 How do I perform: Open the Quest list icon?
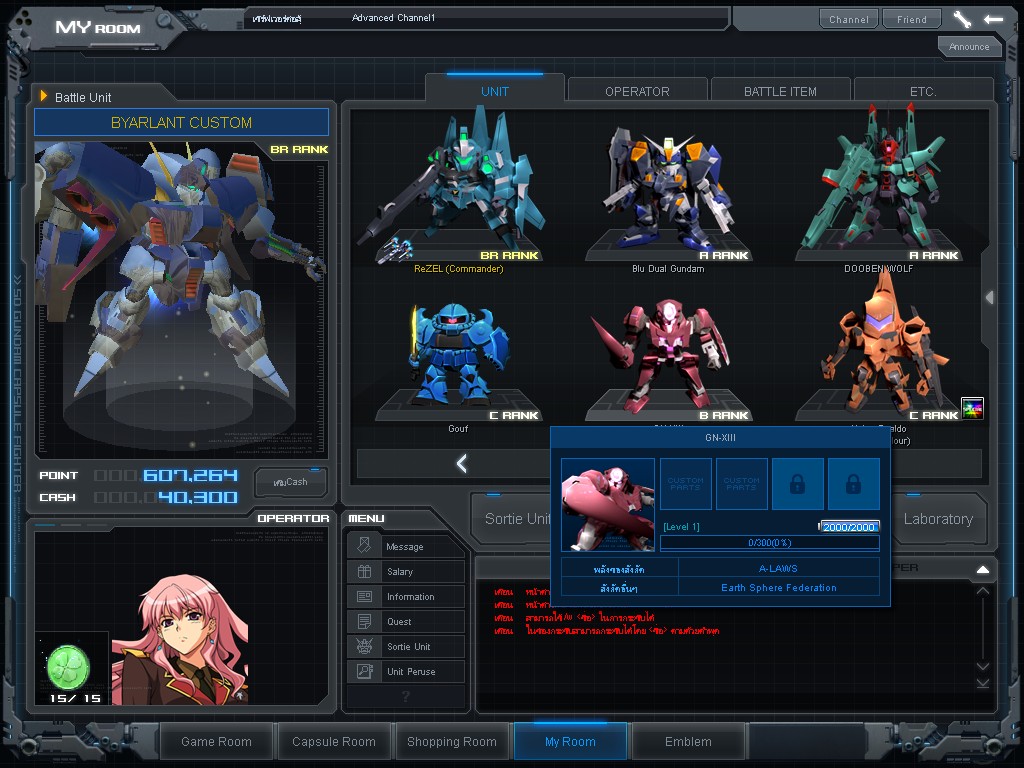point(364,621)
